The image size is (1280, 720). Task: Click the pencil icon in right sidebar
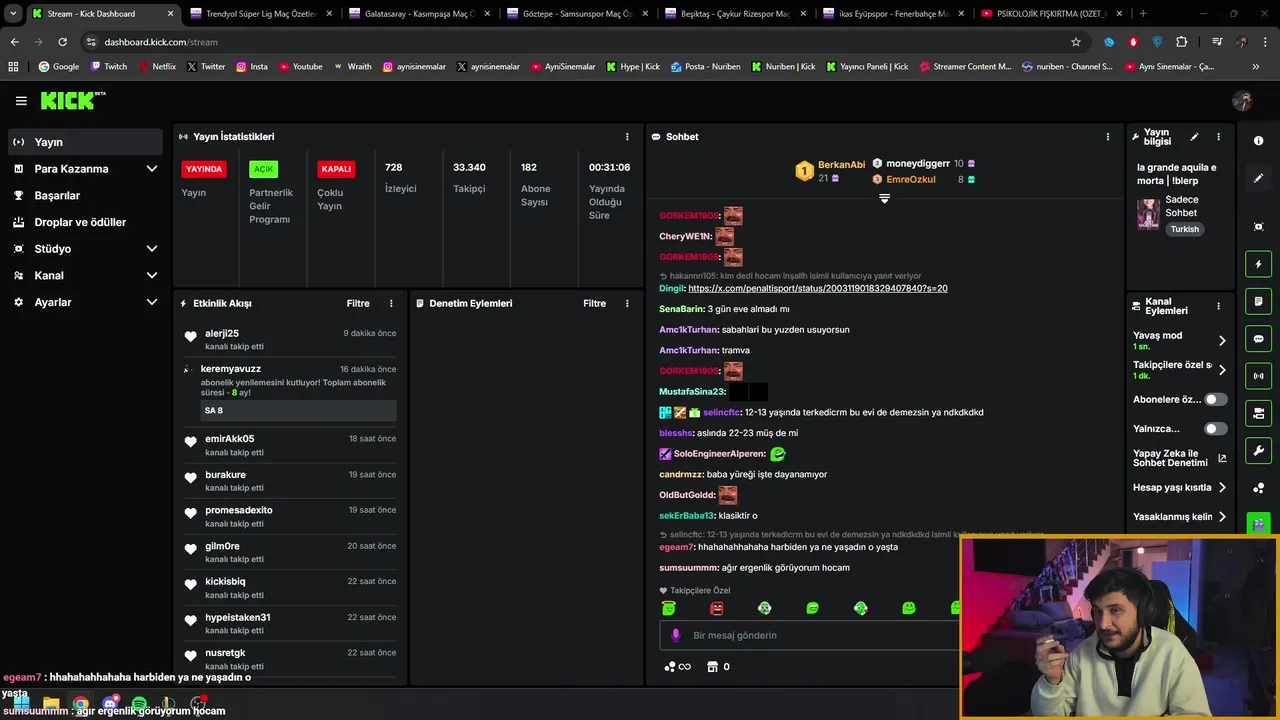click(x=1258, y=178)
